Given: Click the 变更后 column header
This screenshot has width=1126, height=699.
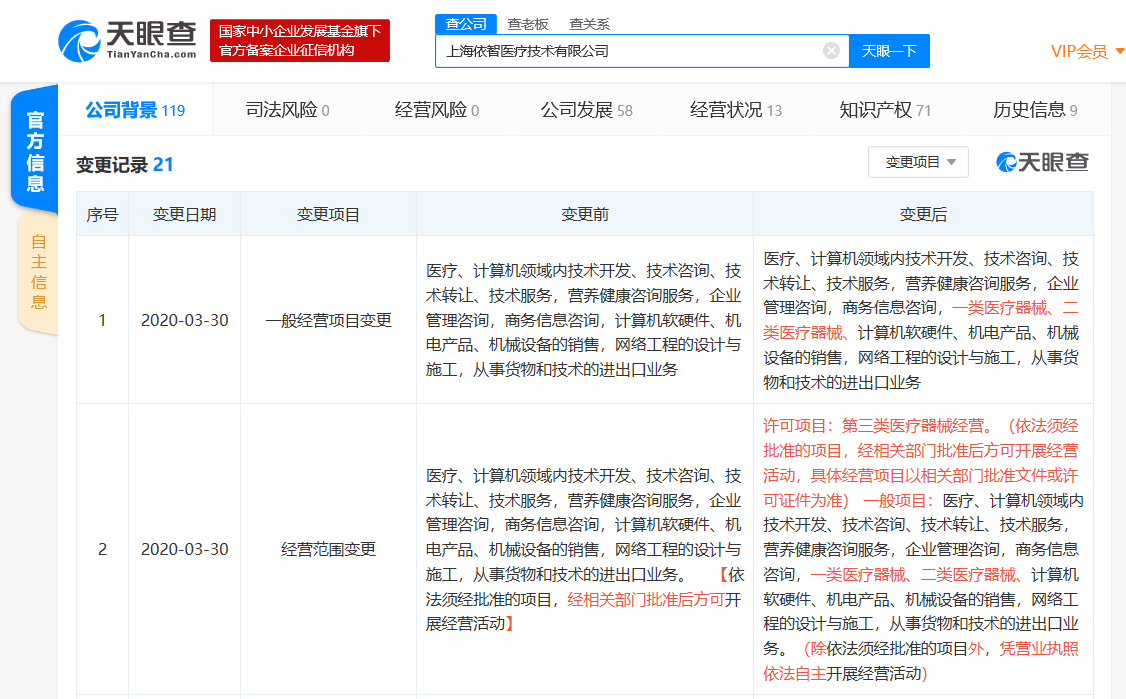Looking at the screenshot, I should click(x=923, y=215).
